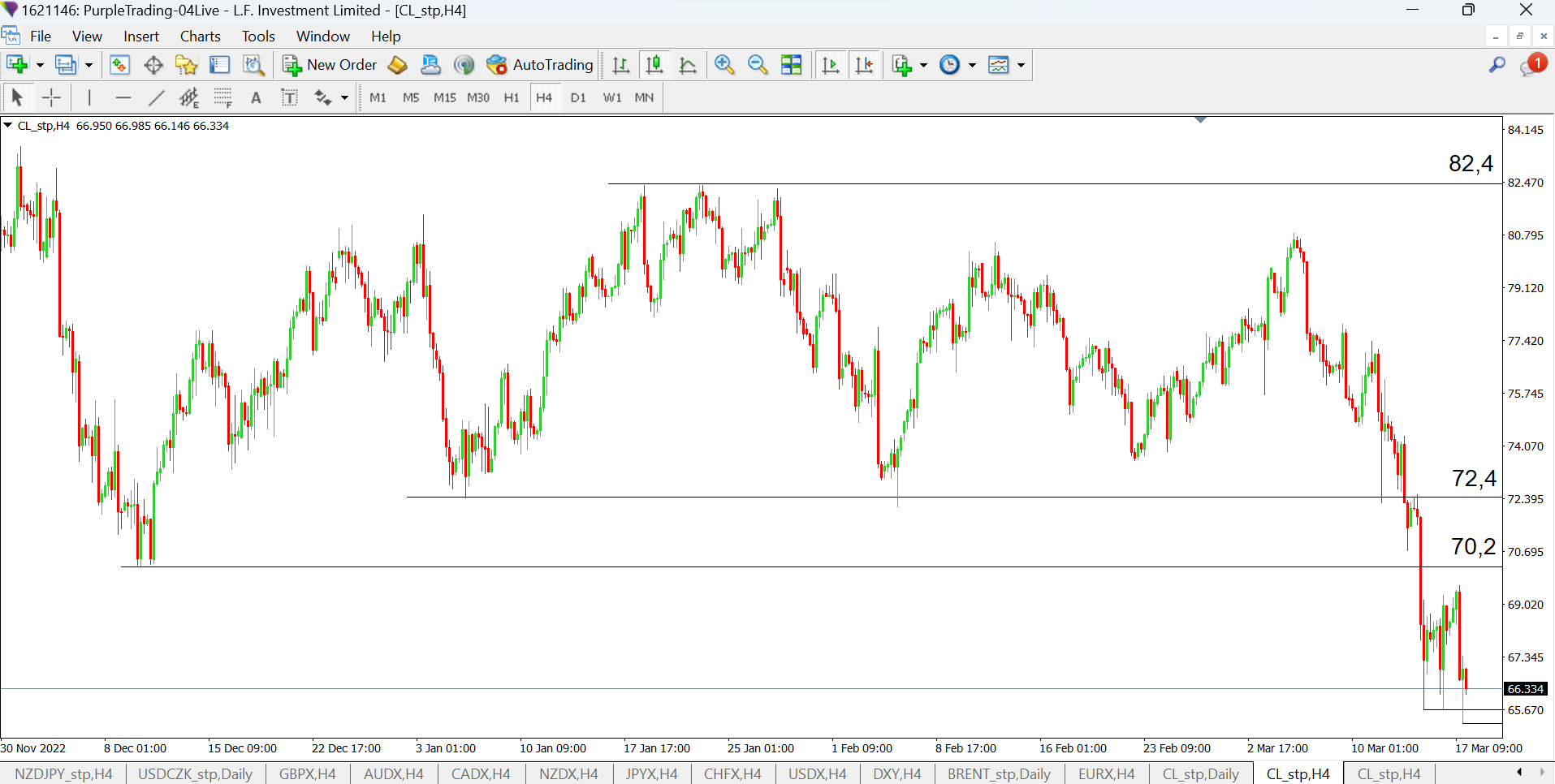The image size is (1555, 784).
Task: Select the Text tool
Action: click(x=256, y=98)
